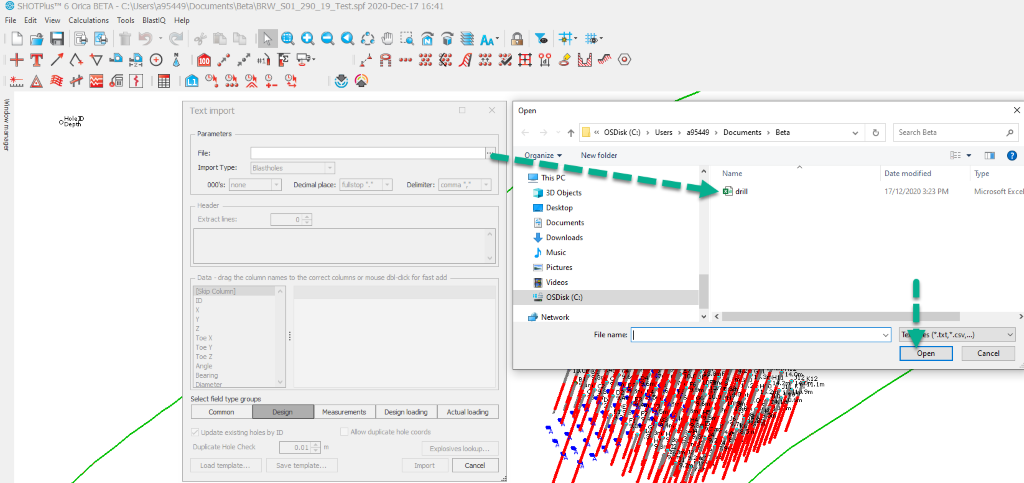Viewport: 1024px width, 483px height.
Task: Open the Tools menu
Action: point(125,20)
